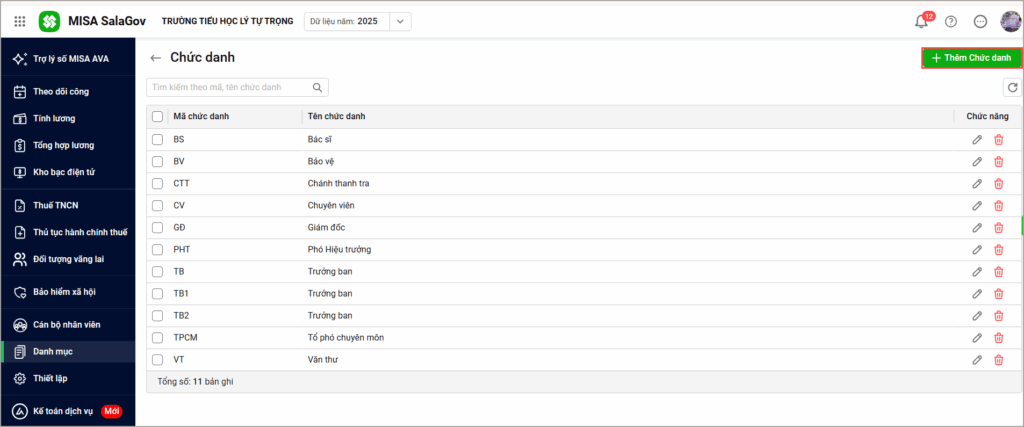Tick the select-all checkbox in table header
Image resolution: width=1024 pixels, height=427 pixels.
click(157, 116)
